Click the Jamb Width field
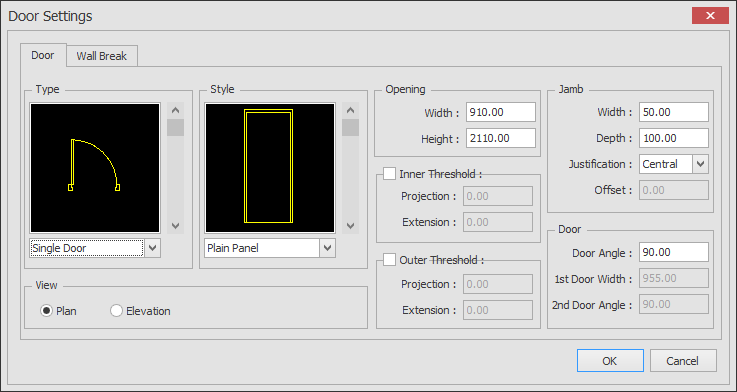737x392 pixels. click(x=674, y=112)
